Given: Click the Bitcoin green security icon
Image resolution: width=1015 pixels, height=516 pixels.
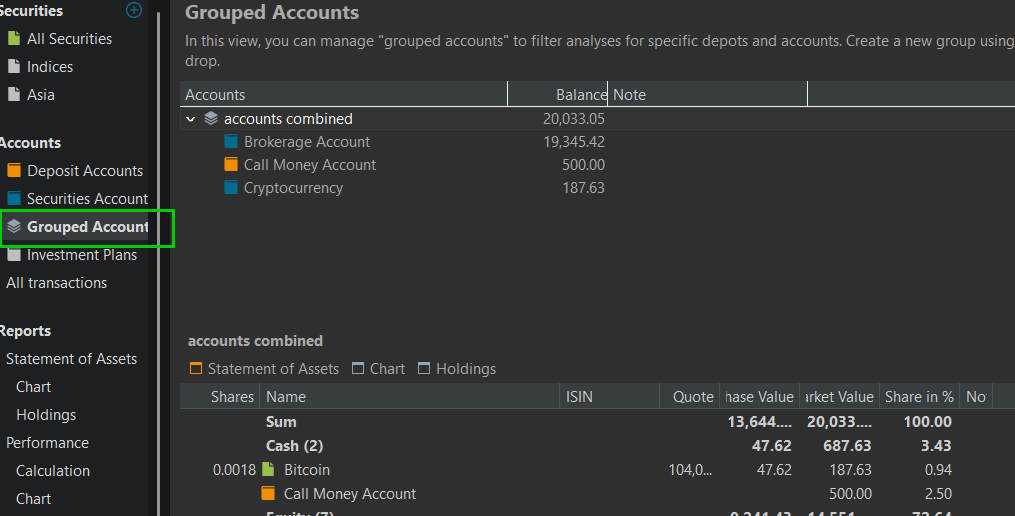Looking at the screenshot, I should coord(268,469).
